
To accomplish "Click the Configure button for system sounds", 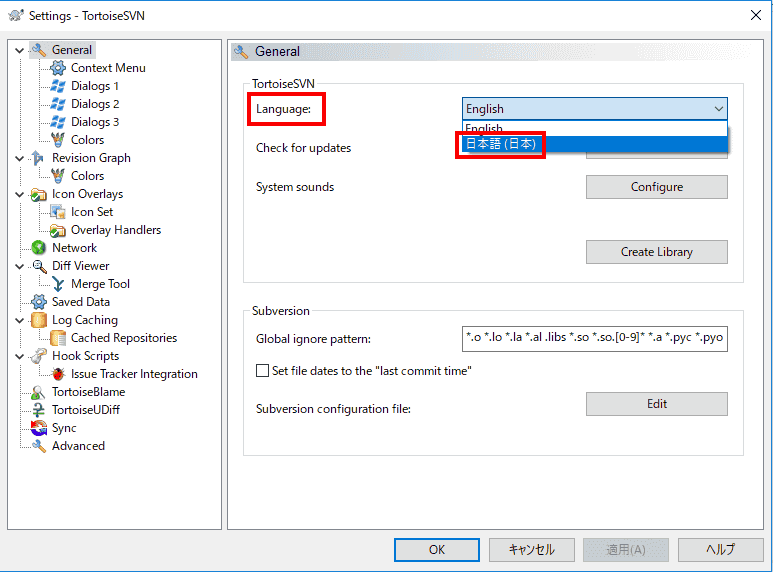I will click(657, 187).
